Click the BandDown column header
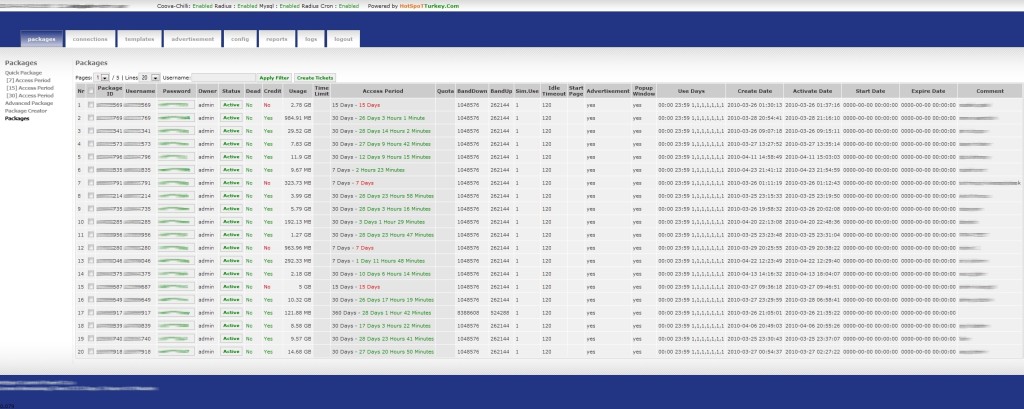The width and height of the screenshot is (1024, 409). click(x=472, y=91)
